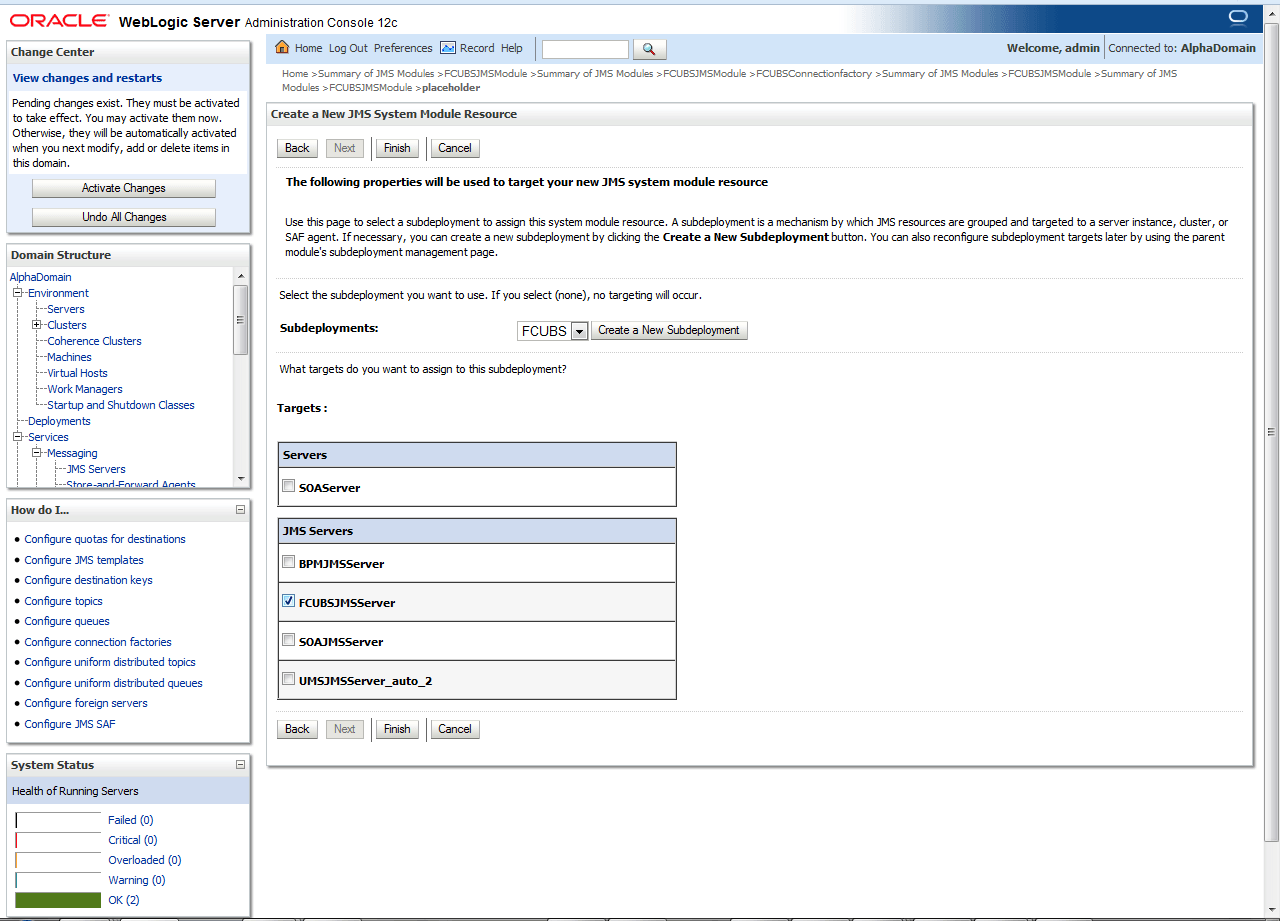The image size is (1280, 921).
Task: Open Configure quotas for destinations link
Action: [x=105, y=539]
